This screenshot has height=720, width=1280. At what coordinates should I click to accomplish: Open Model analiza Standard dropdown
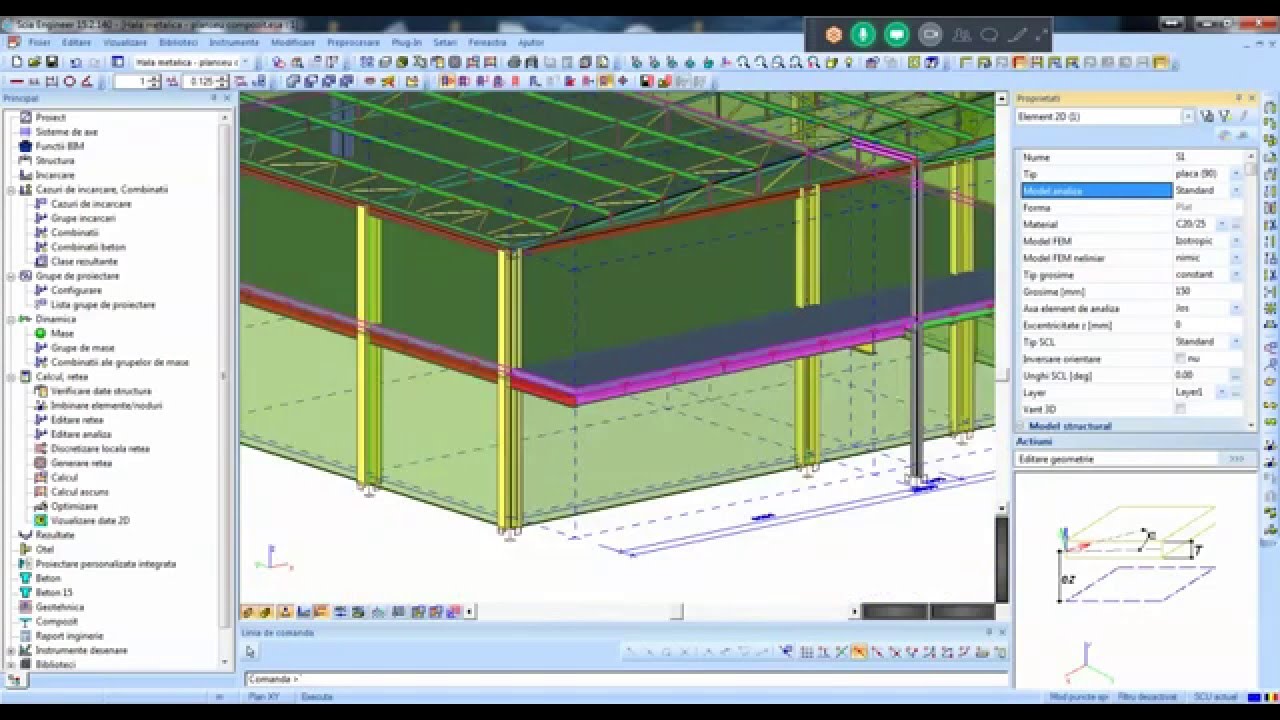pyautogui.click(x=1237, y=190)
